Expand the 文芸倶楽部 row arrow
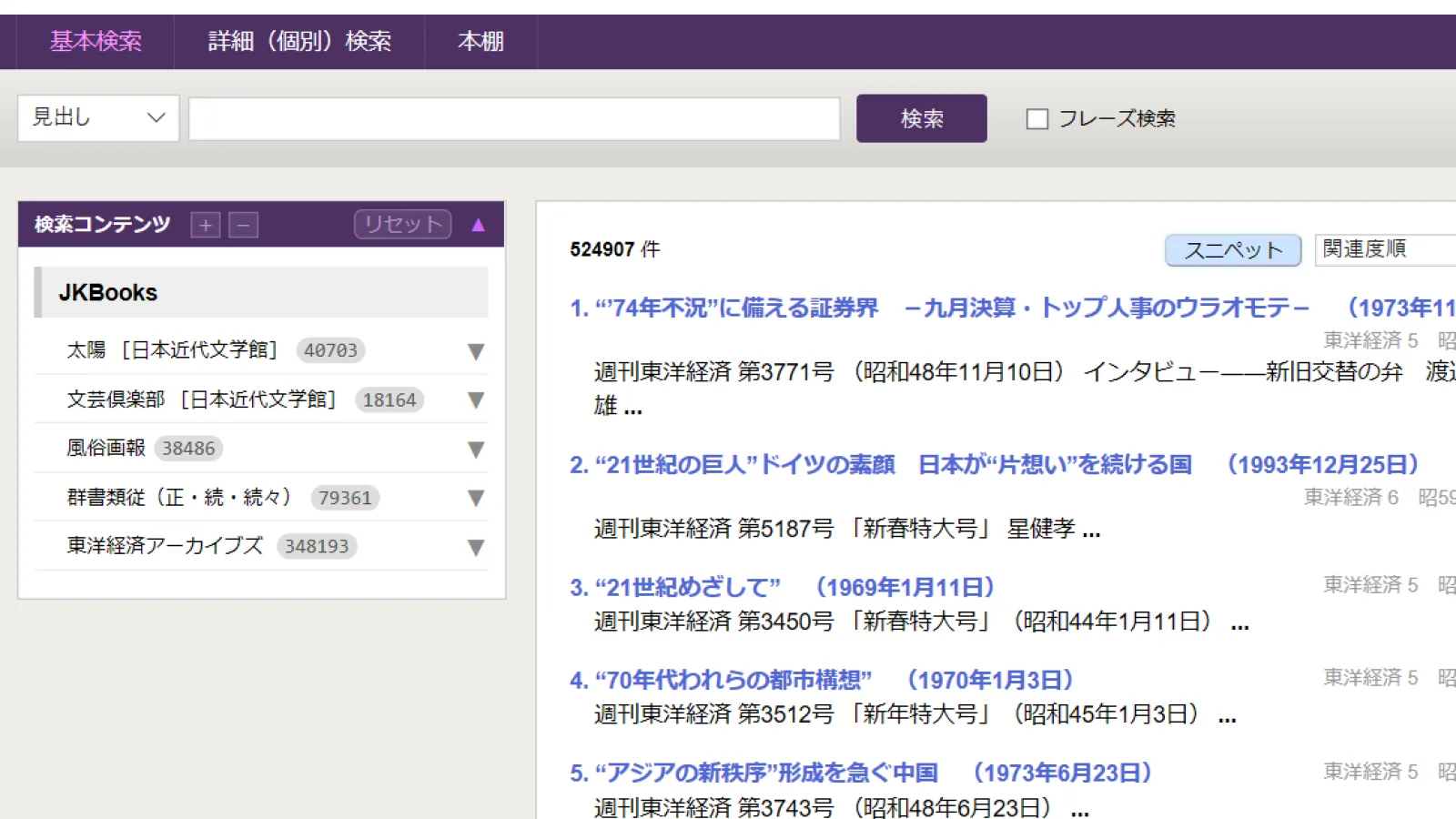 click(x=475, y=400)
